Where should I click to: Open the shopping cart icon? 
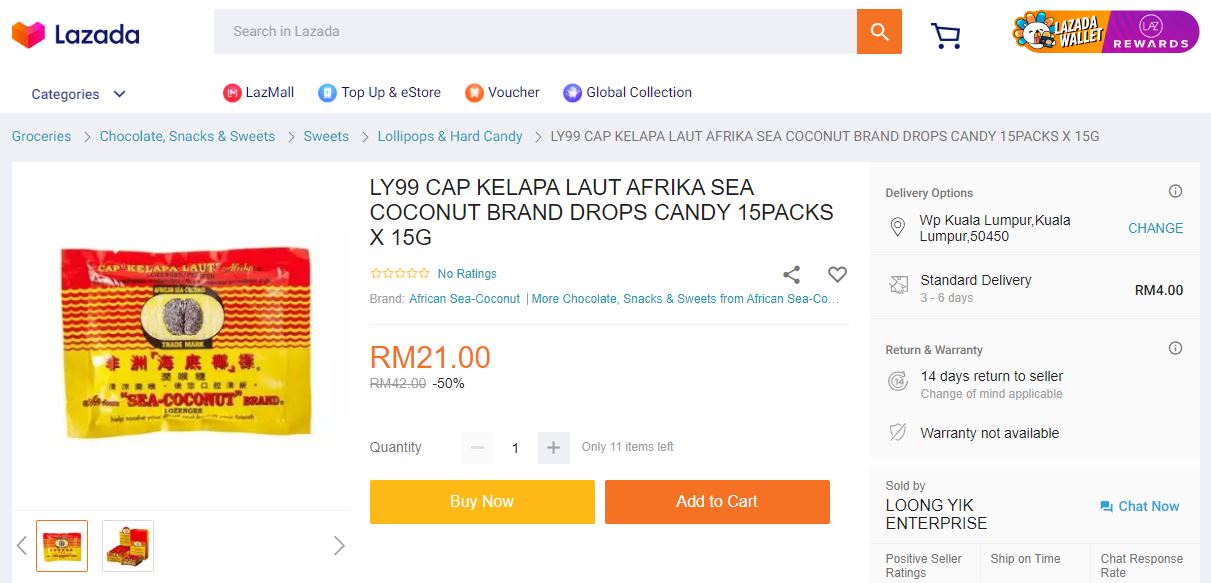pyautogui.click(x=945, y=36)
